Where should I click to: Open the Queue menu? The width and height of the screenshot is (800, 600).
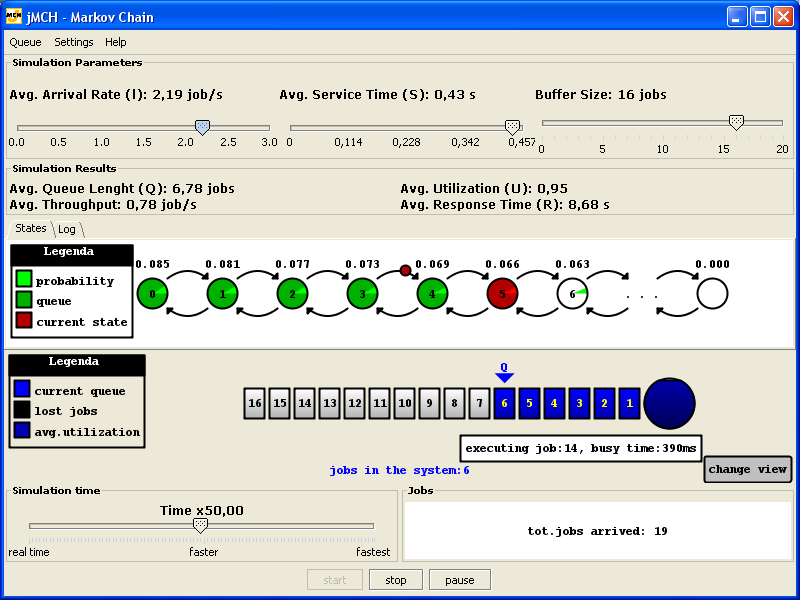tap(26, 42)
